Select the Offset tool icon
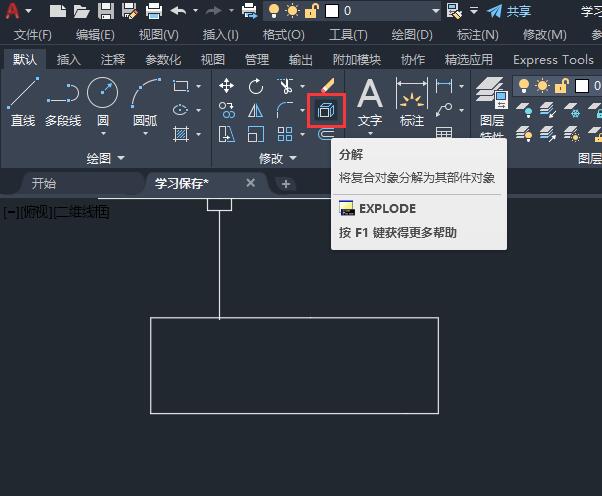Viewport: 602px width, 496px height. tap(326, 134)
